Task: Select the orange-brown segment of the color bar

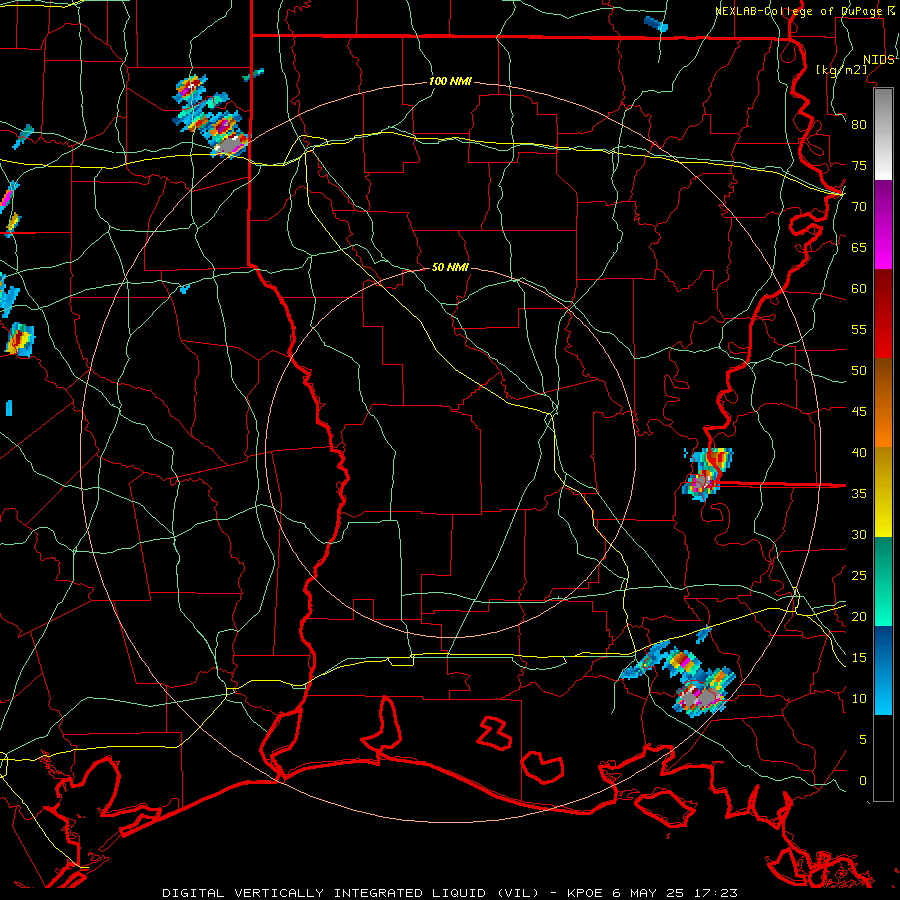Action: (883, 403)
